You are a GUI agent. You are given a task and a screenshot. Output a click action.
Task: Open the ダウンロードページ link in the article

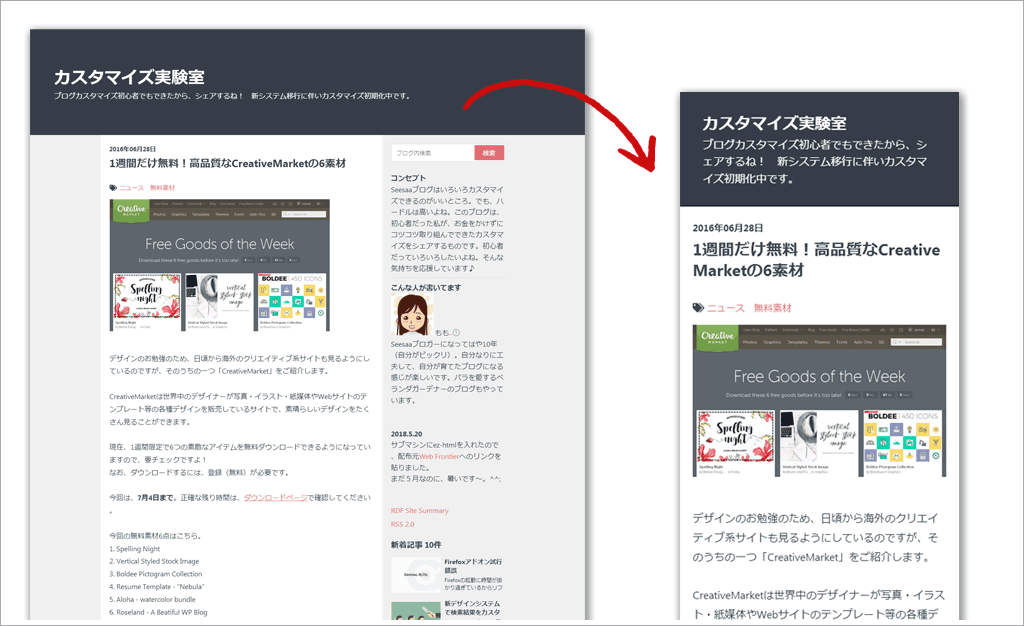tap(276, 497)
